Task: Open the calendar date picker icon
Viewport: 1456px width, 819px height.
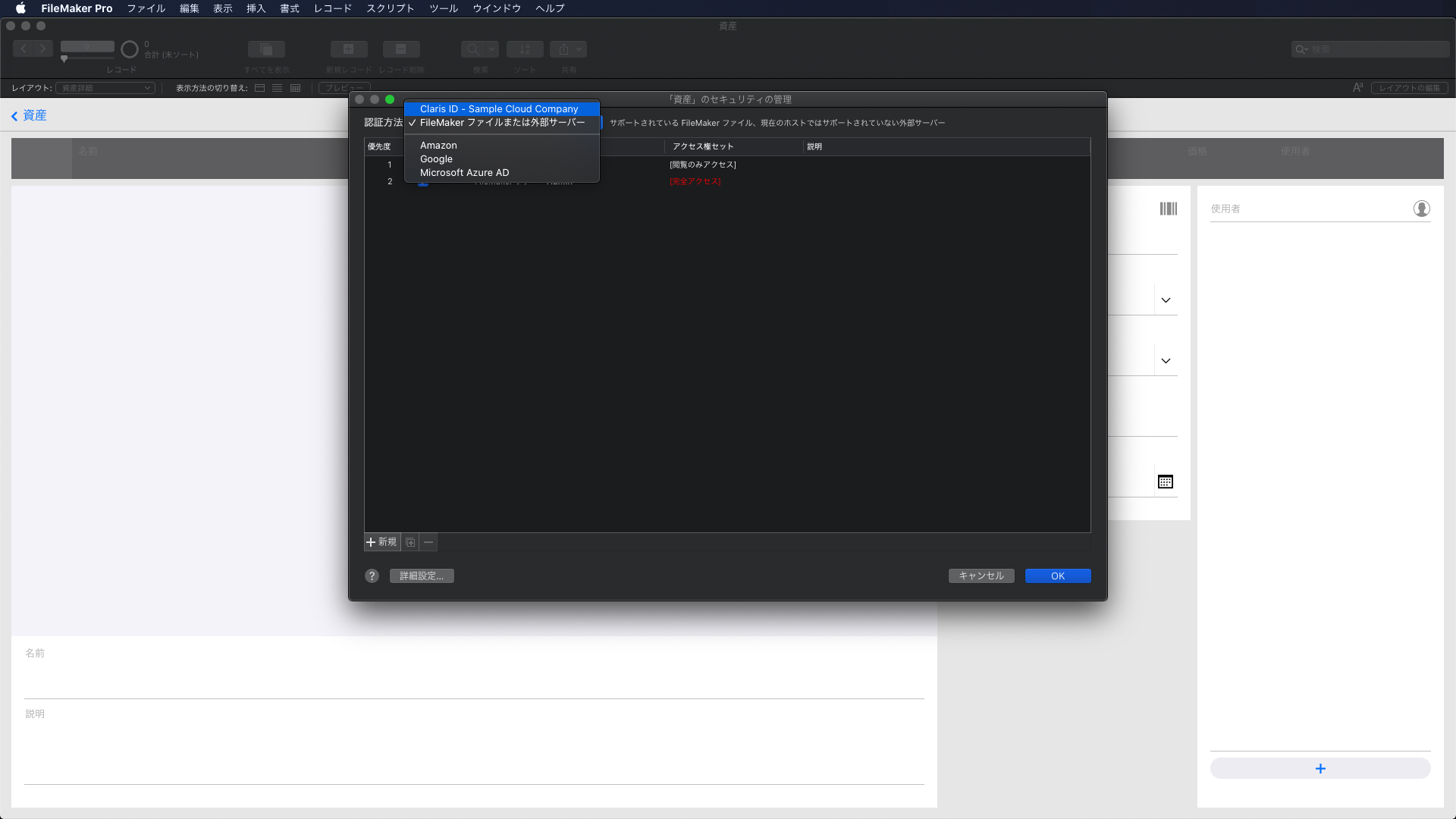Action: 1166,482
